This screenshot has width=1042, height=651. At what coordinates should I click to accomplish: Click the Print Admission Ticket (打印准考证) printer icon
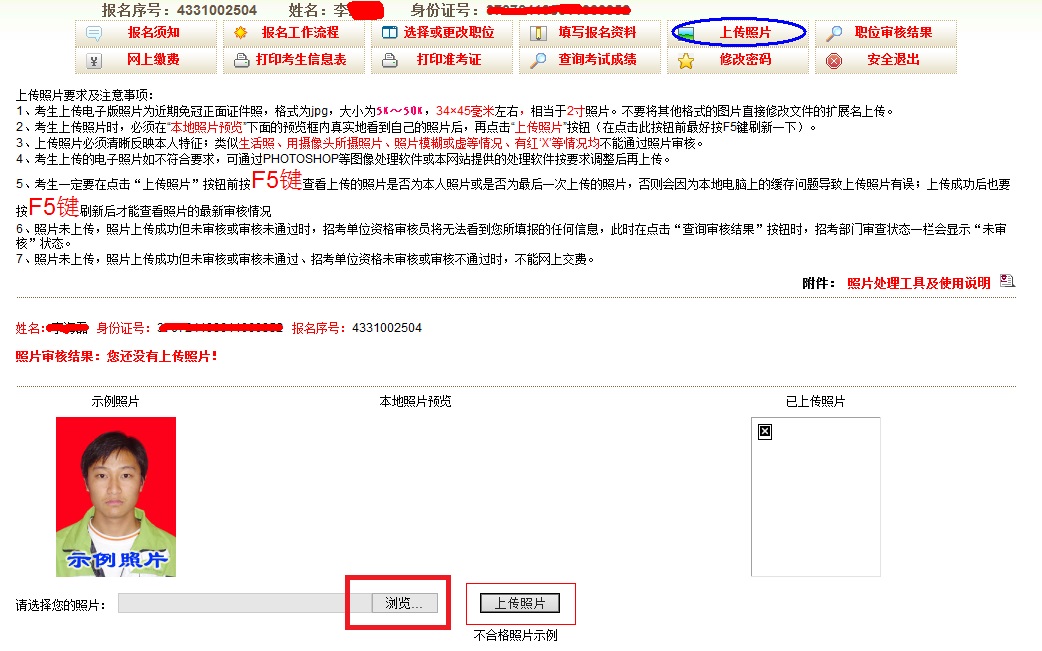(x=388, y=61)
